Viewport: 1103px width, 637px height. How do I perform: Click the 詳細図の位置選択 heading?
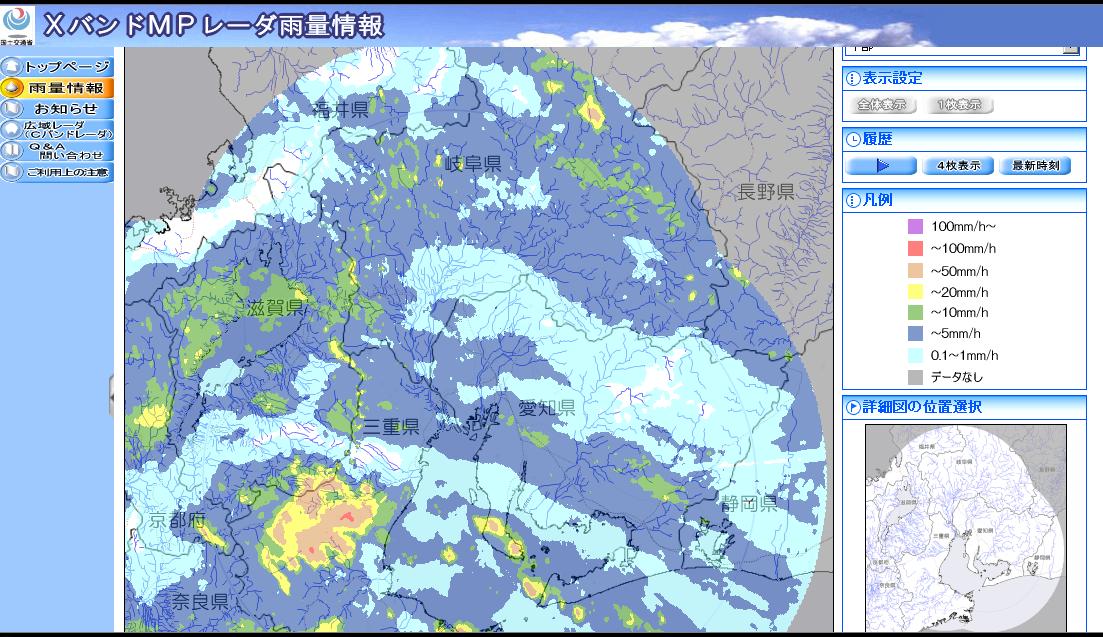coord(922,407)
